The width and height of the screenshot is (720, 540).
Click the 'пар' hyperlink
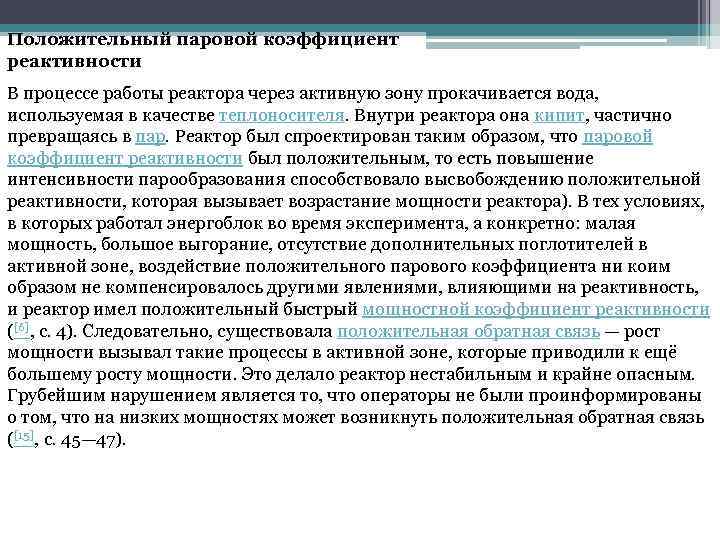pyautogui.click(x=150, y=137)
